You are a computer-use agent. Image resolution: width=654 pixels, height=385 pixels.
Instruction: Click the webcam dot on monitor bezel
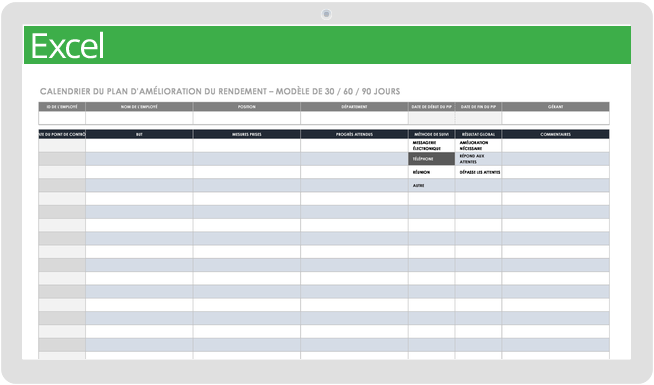(x=327, y=14)
